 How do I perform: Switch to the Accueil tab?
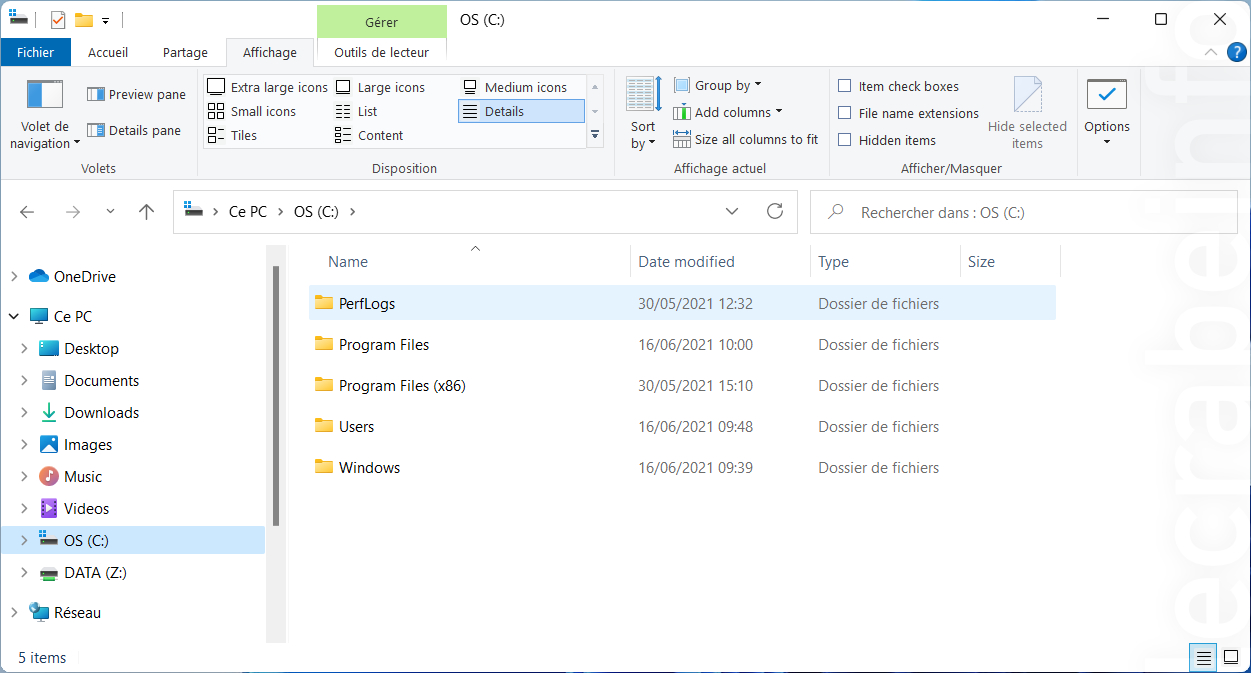[108, 52]
